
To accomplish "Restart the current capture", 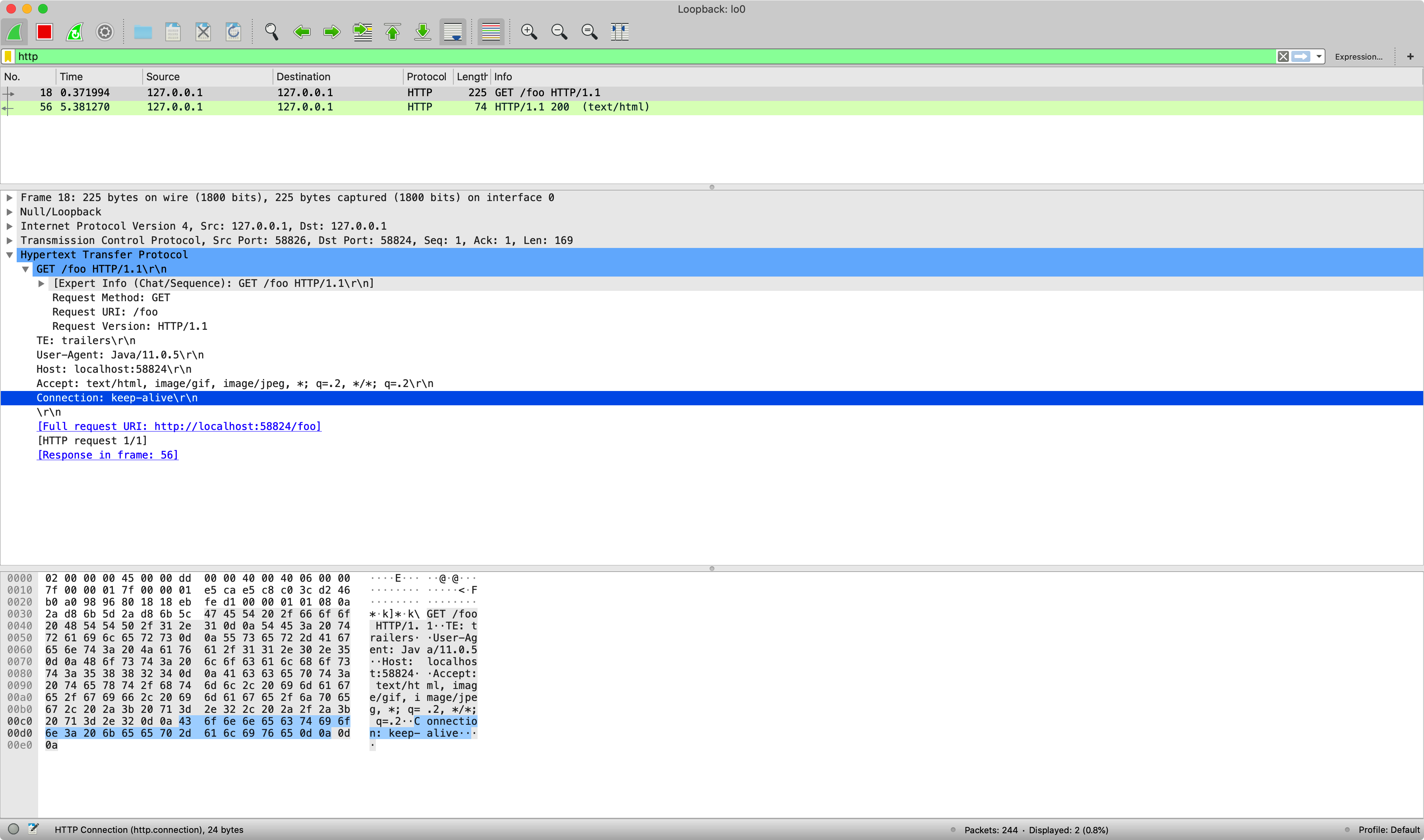I will pos(75,32).
